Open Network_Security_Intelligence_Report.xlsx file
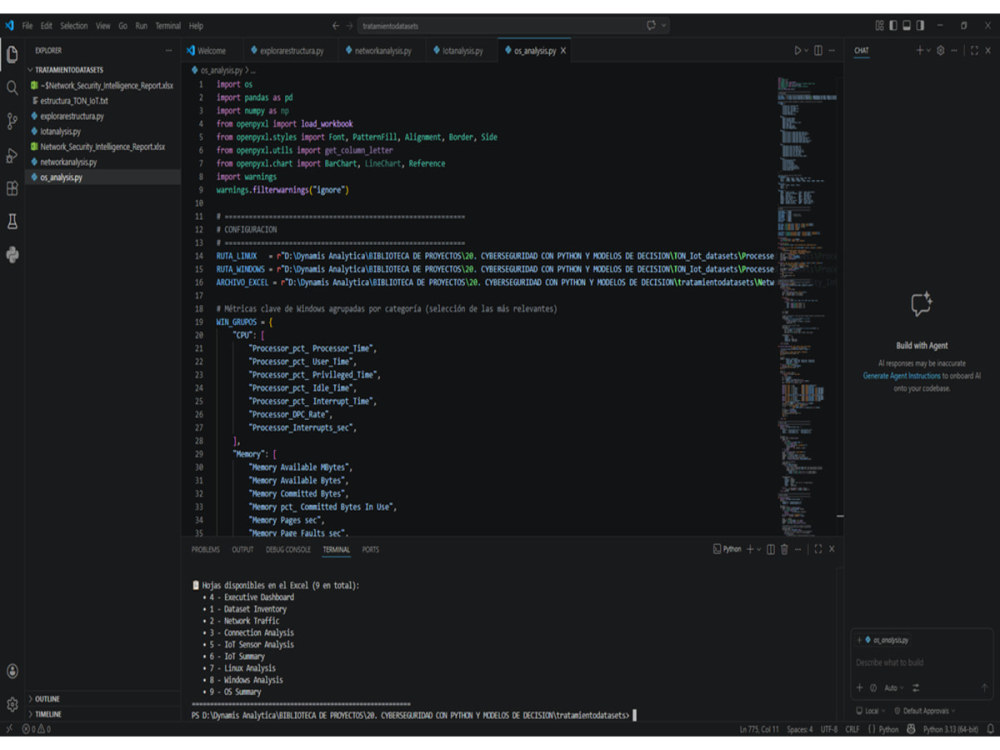This screenshot has height=750, width=1000. tap(103, 147)
